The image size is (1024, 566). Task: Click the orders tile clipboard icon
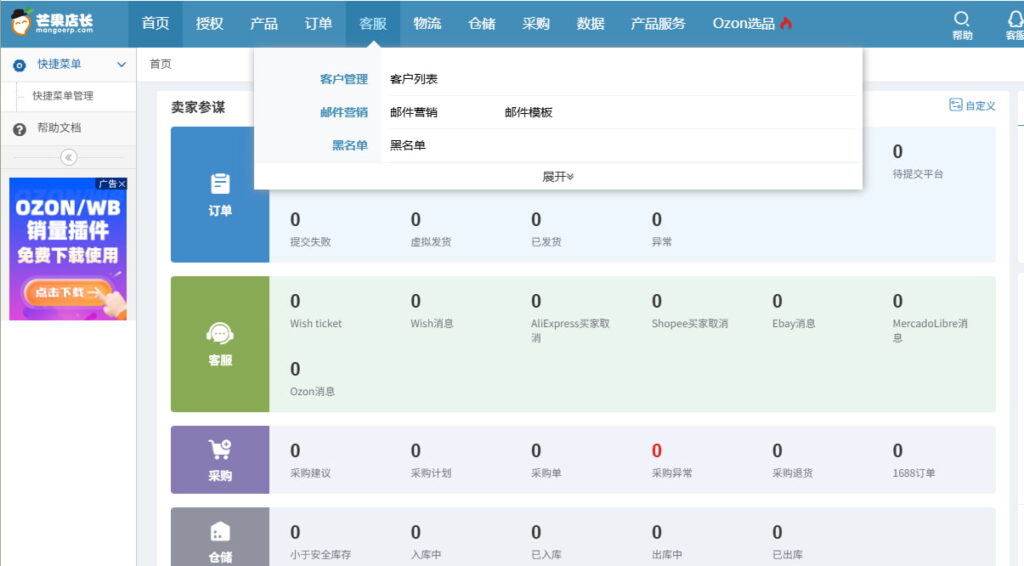coord(220,184)
